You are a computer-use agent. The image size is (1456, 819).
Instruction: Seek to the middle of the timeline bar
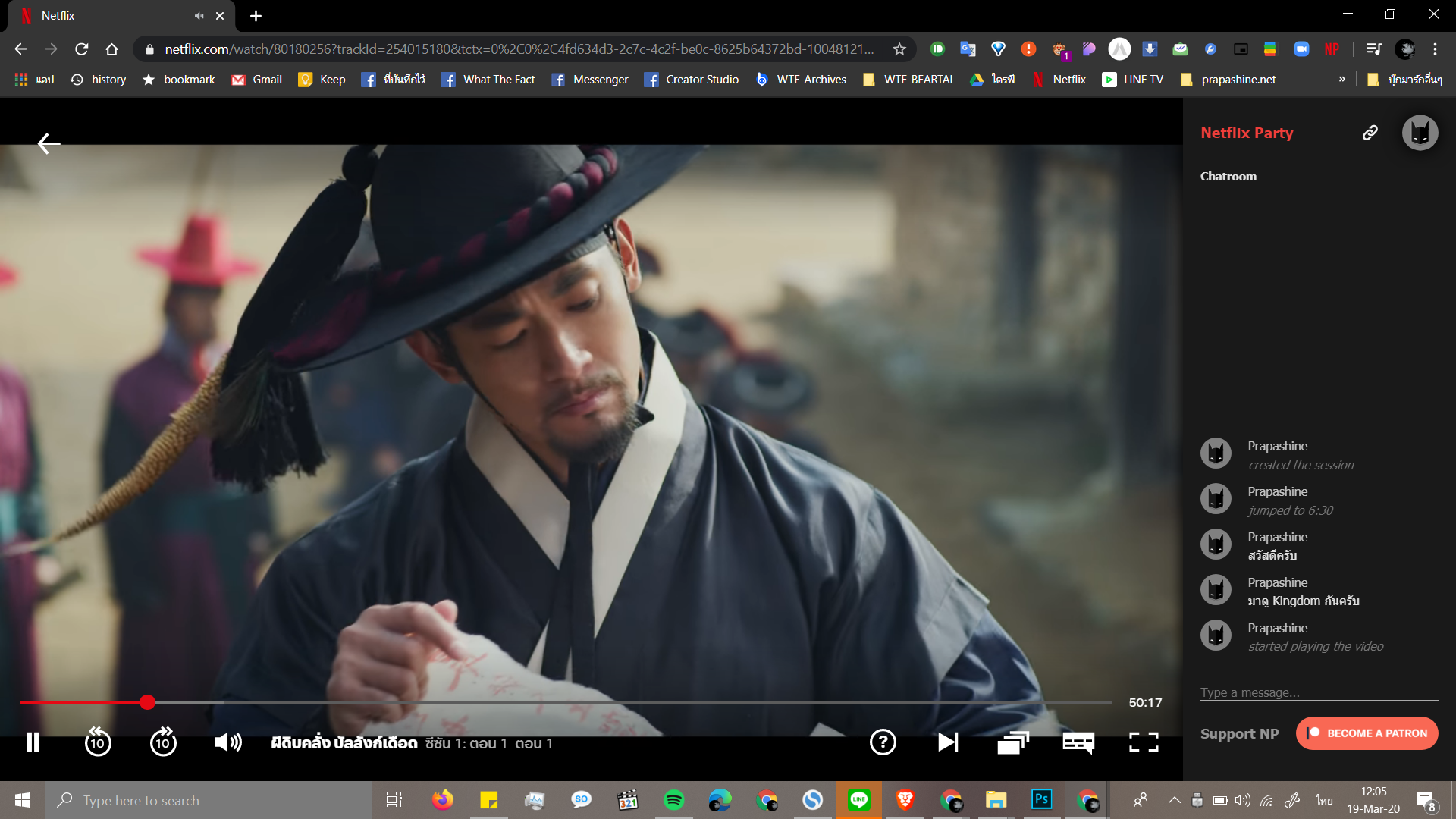click(x=566, y=702)
